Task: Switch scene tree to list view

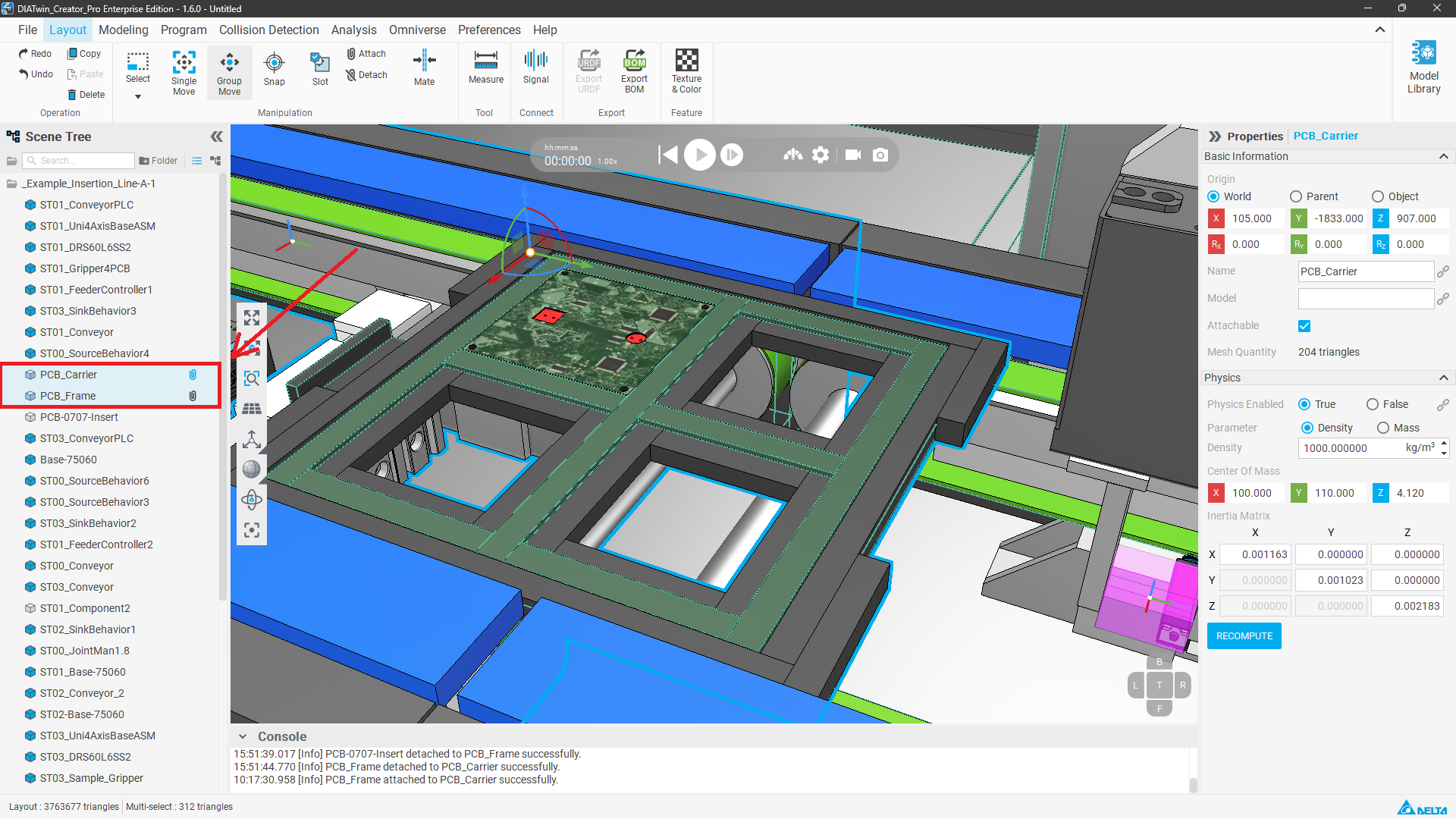Action: pos(197,161)
